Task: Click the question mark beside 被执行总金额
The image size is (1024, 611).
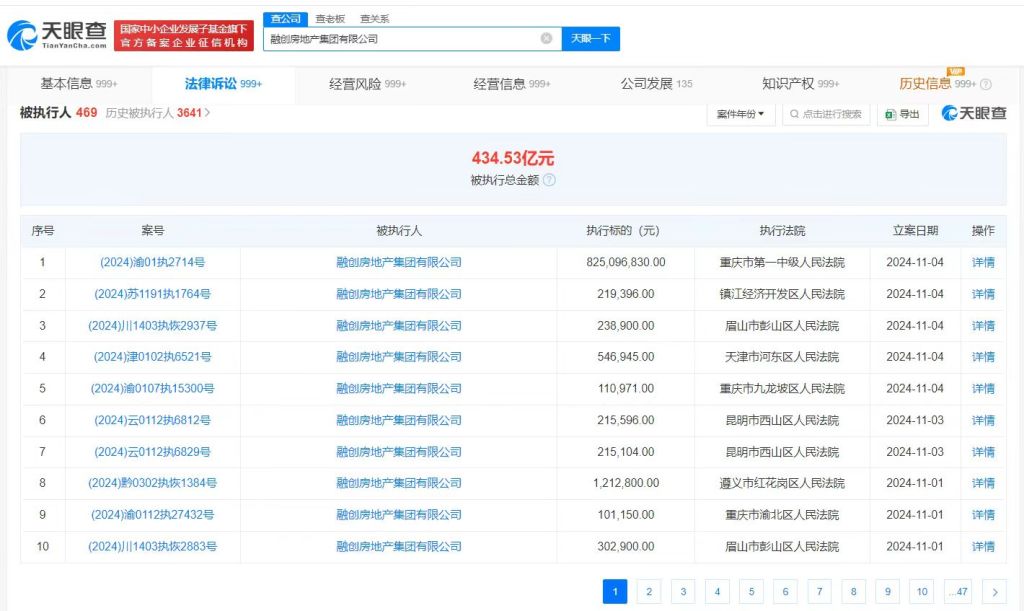Action: [x=549, y=180]
